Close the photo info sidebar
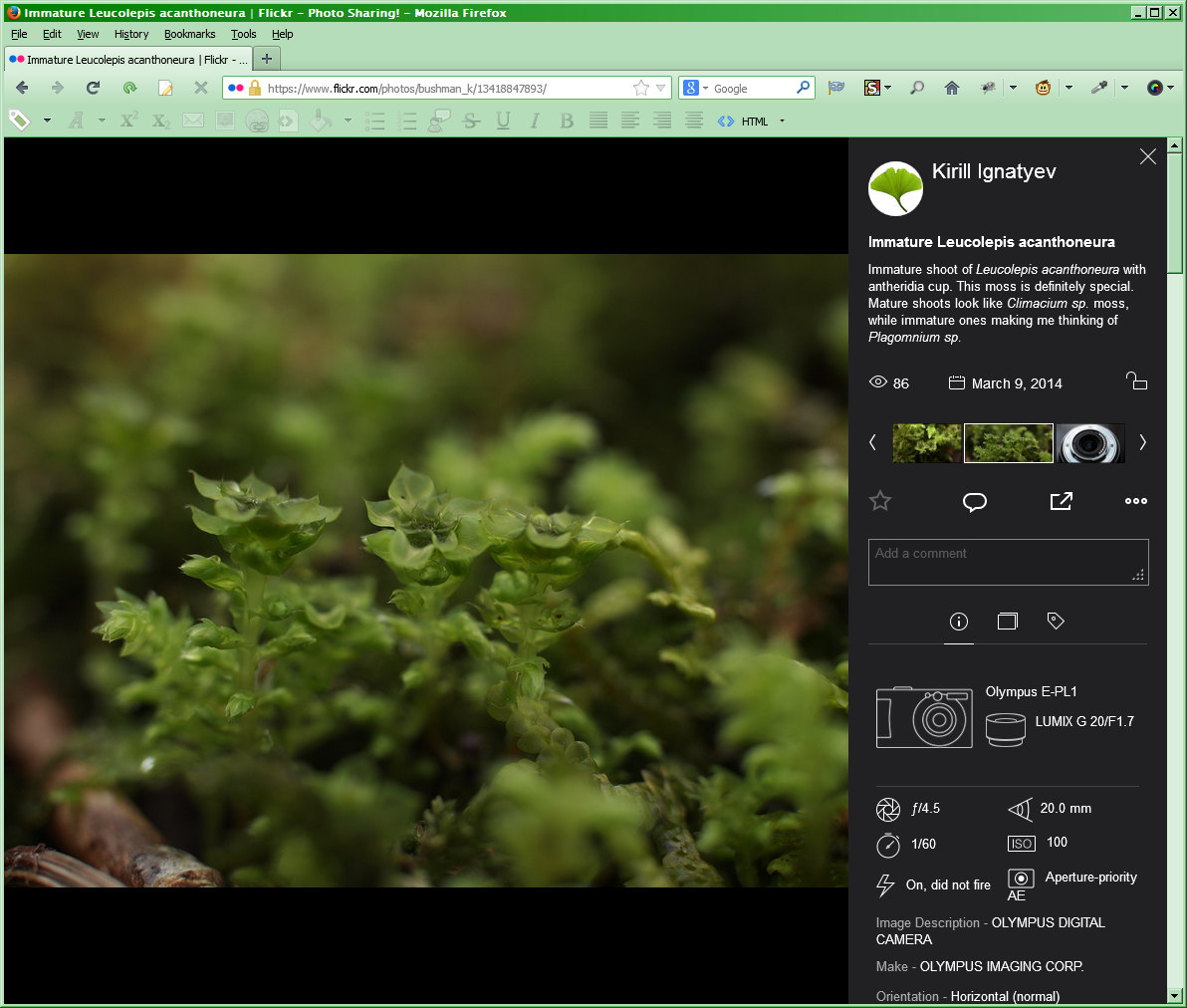Image resolution: width=1187 pixels, height=1008 pixels. pyautogui.click(x=1147, y=156)
